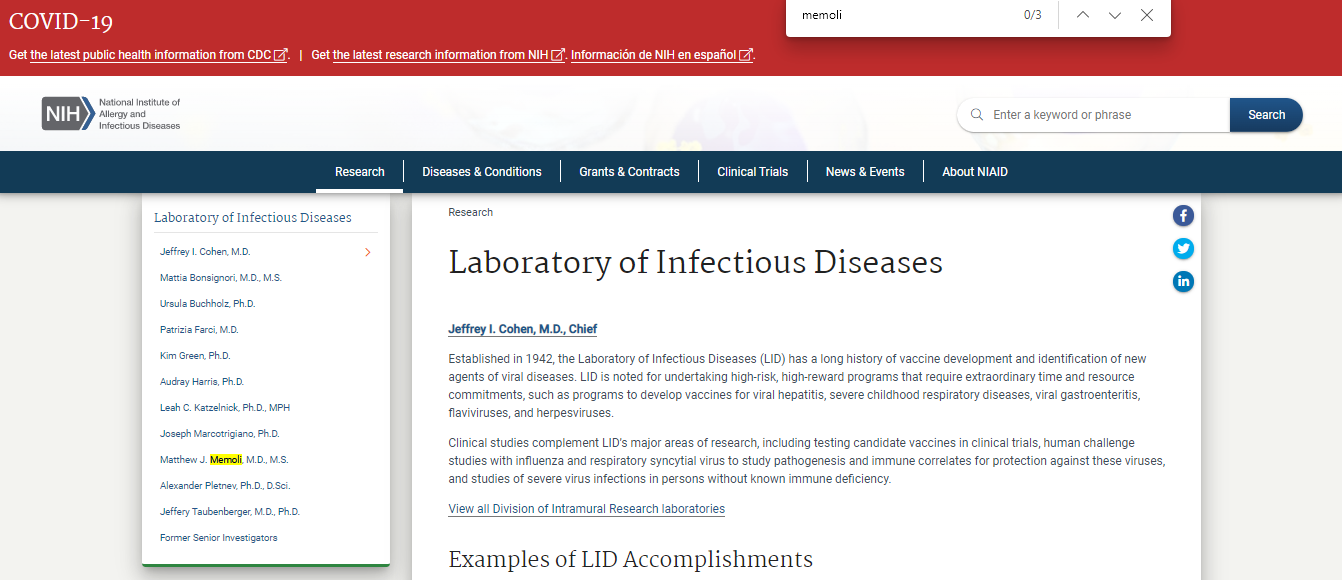1342x580 pixels.
Task: Open the Clinical Trials menu
Action: click(x=753, y=172)
